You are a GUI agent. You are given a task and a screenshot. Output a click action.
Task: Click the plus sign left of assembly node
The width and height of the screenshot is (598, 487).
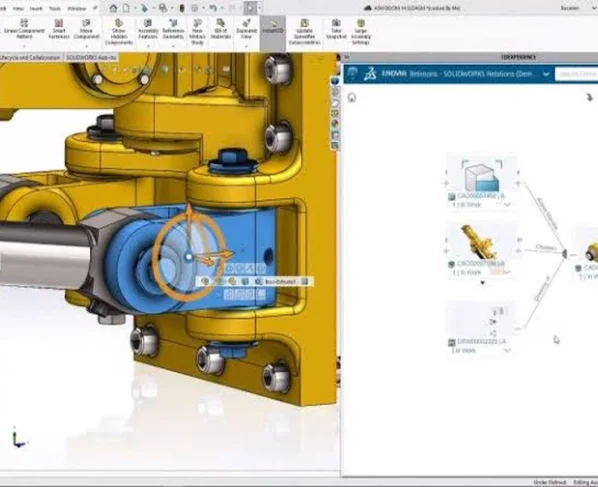coord(446,251)
